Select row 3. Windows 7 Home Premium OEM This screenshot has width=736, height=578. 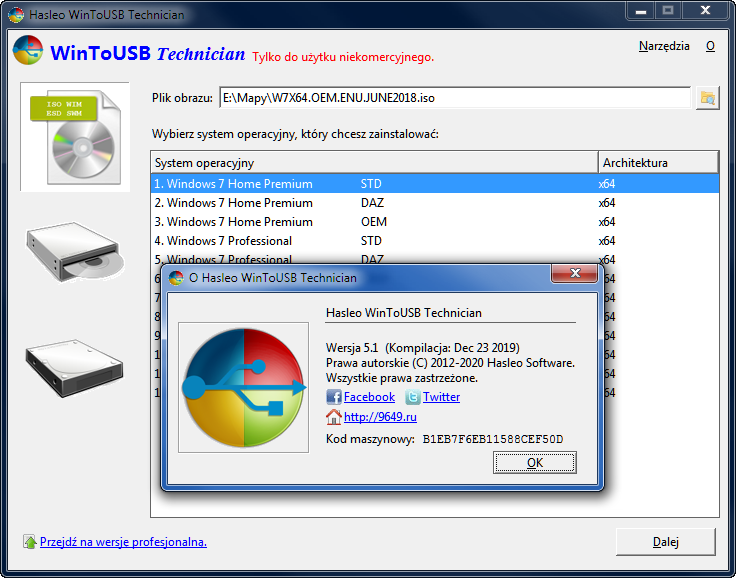(435, 222)
